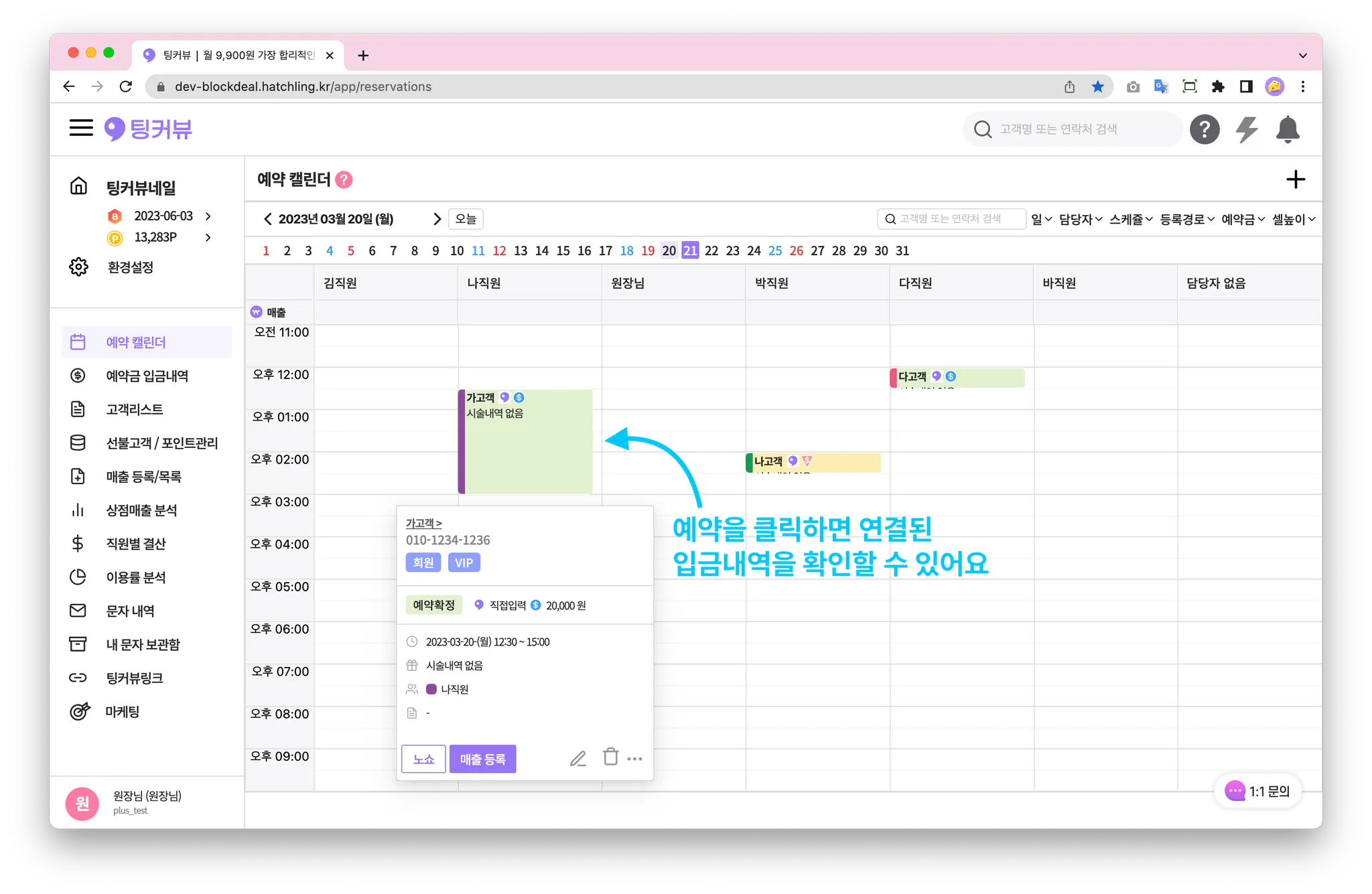Go to next day with right chevron
The height and width of the screenshot is (894, 1372).
click(437, 219)
